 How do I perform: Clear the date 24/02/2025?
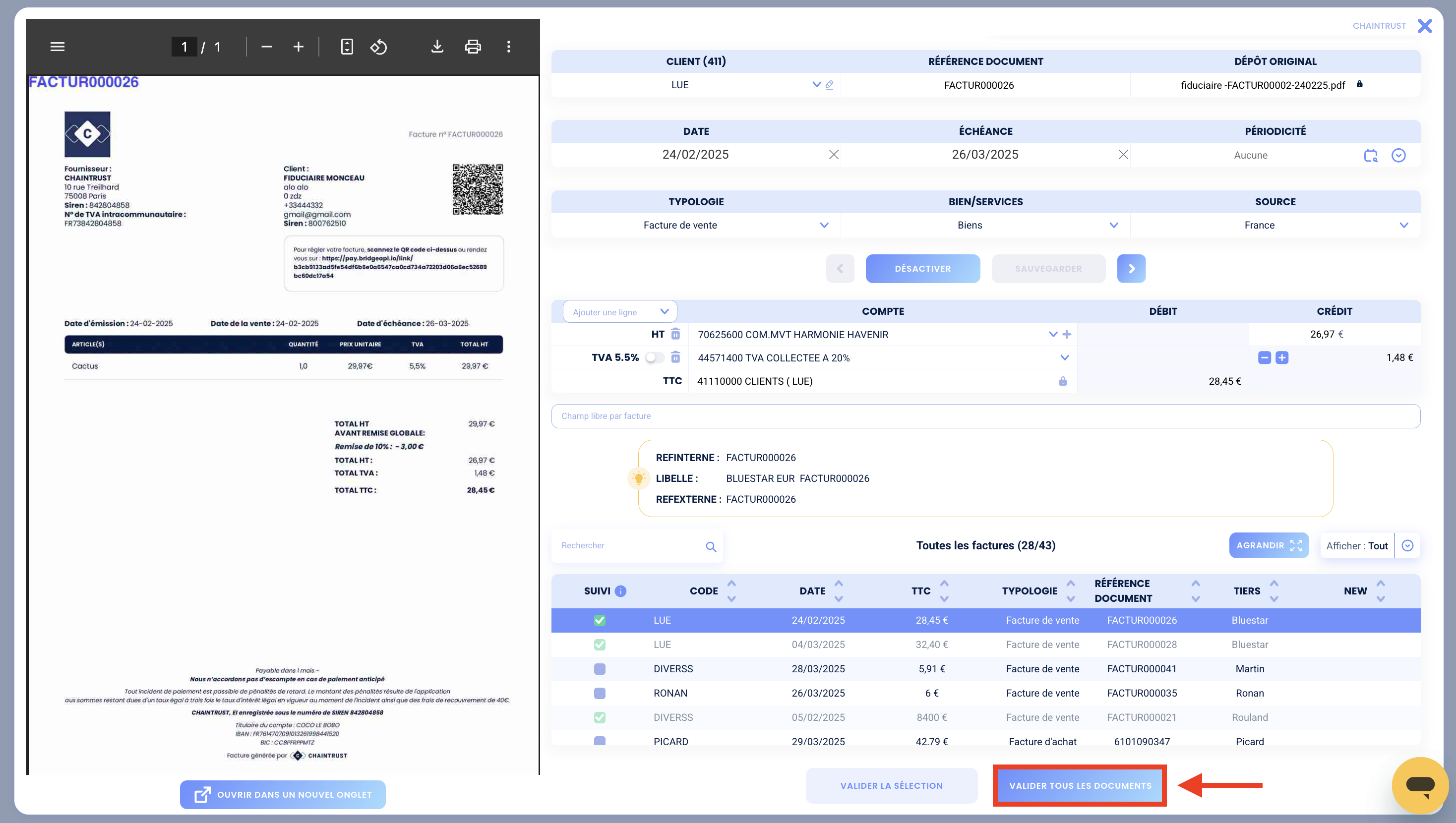pos(834,154)
